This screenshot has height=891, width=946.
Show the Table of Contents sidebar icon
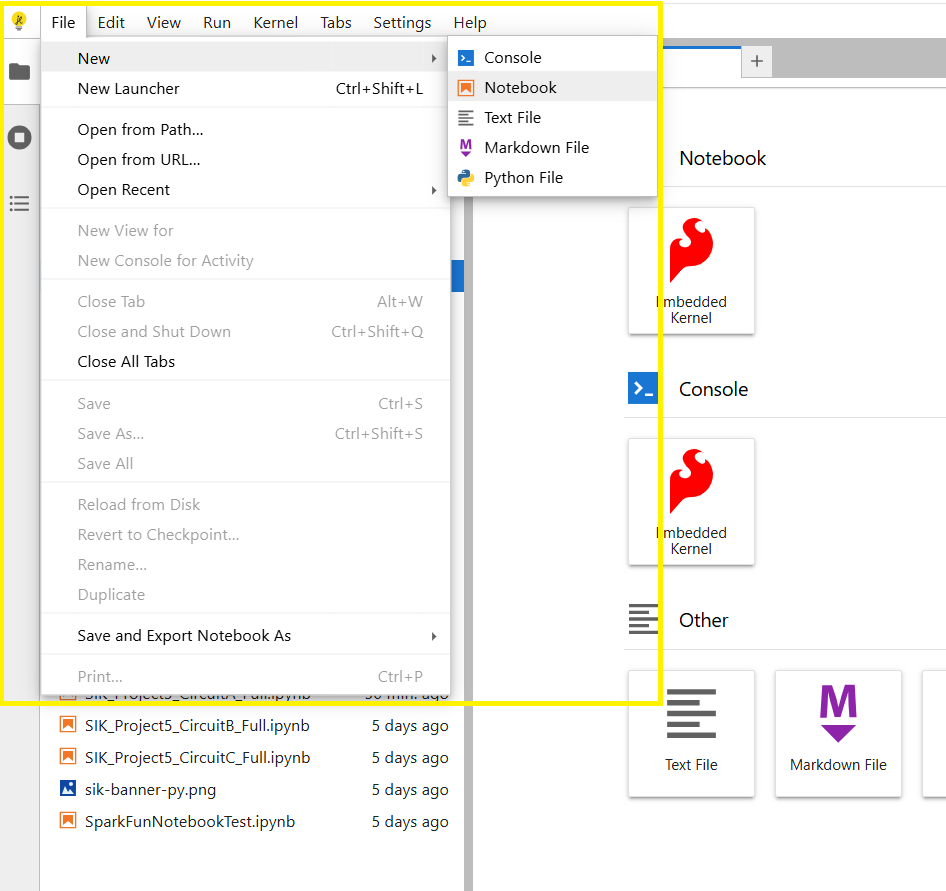click(19, 204)
